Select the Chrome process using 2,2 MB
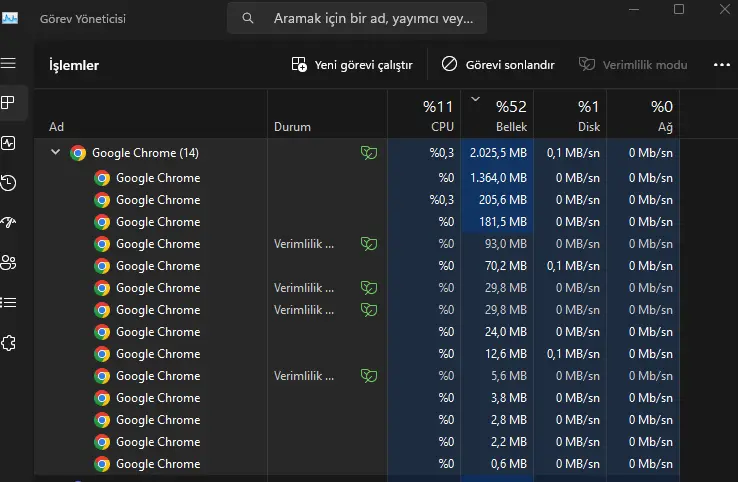Screen dimensions: 738x482 click(357, 442)
